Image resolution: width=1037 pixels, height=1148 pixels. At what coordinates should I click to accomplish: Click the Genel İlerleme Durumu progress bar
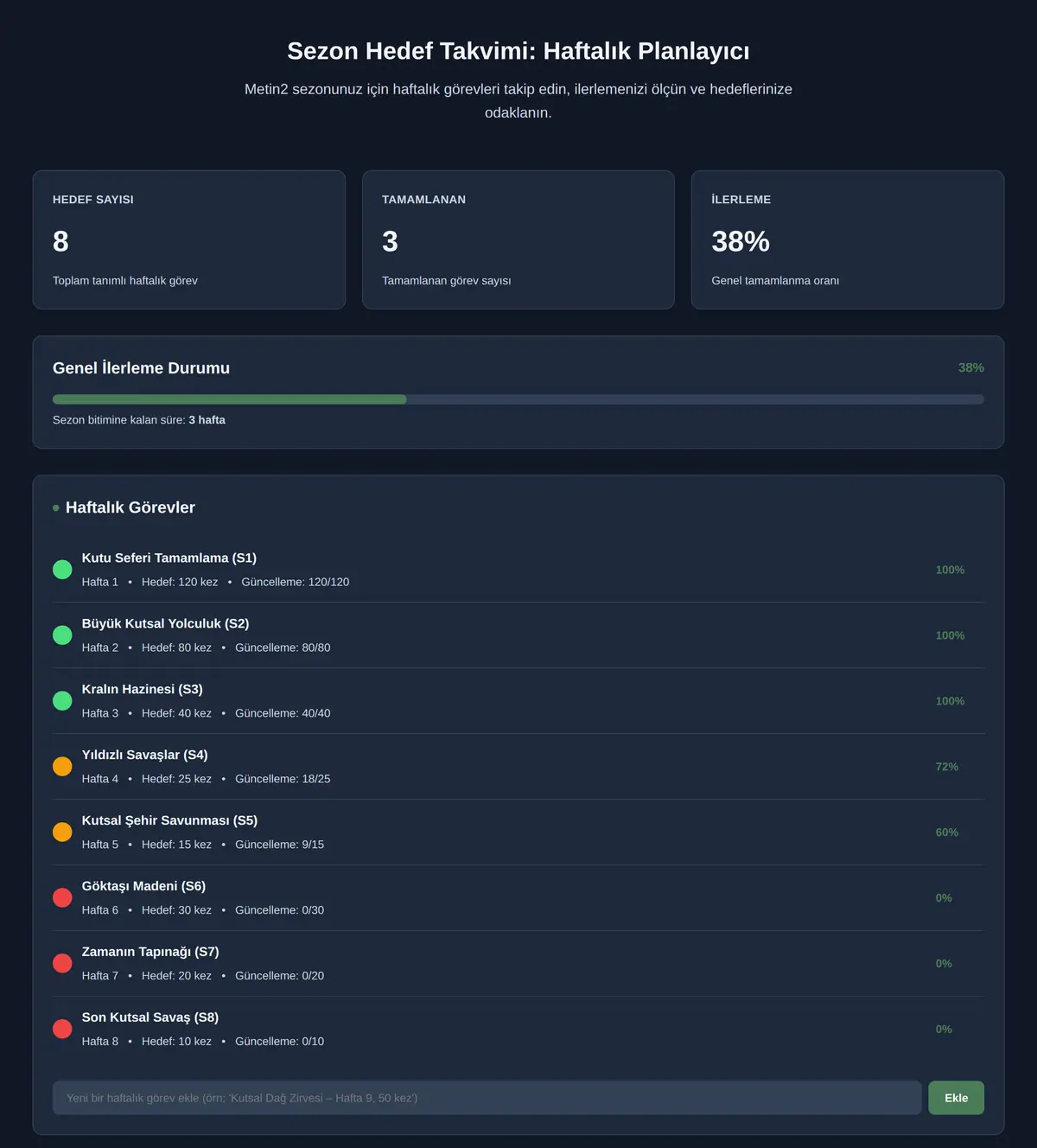click(518, 399)
